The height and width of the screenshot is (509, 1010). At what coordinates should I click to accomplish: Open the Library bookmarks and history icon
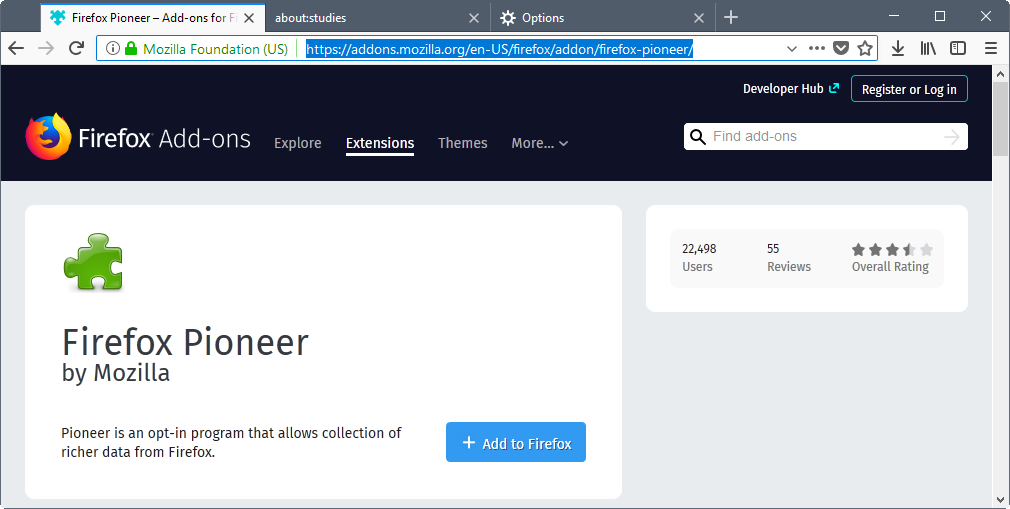928,48
